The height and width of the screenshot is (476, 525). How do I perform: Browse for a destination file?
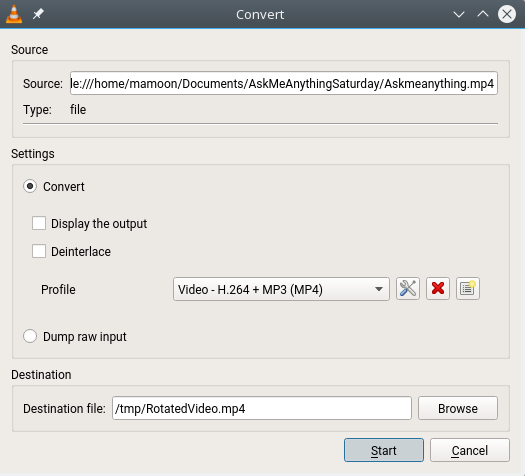click(x=458, y=408)
